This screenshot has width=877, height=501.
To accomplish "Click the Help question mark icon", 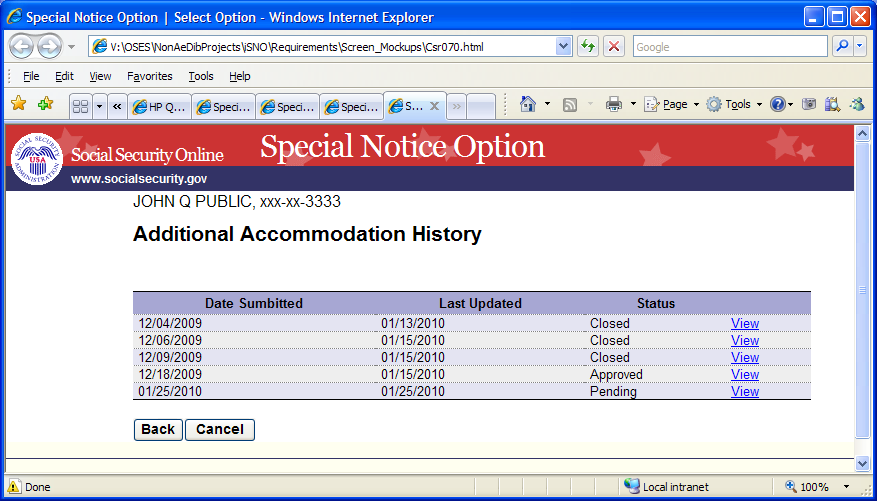I will [777, 104].
